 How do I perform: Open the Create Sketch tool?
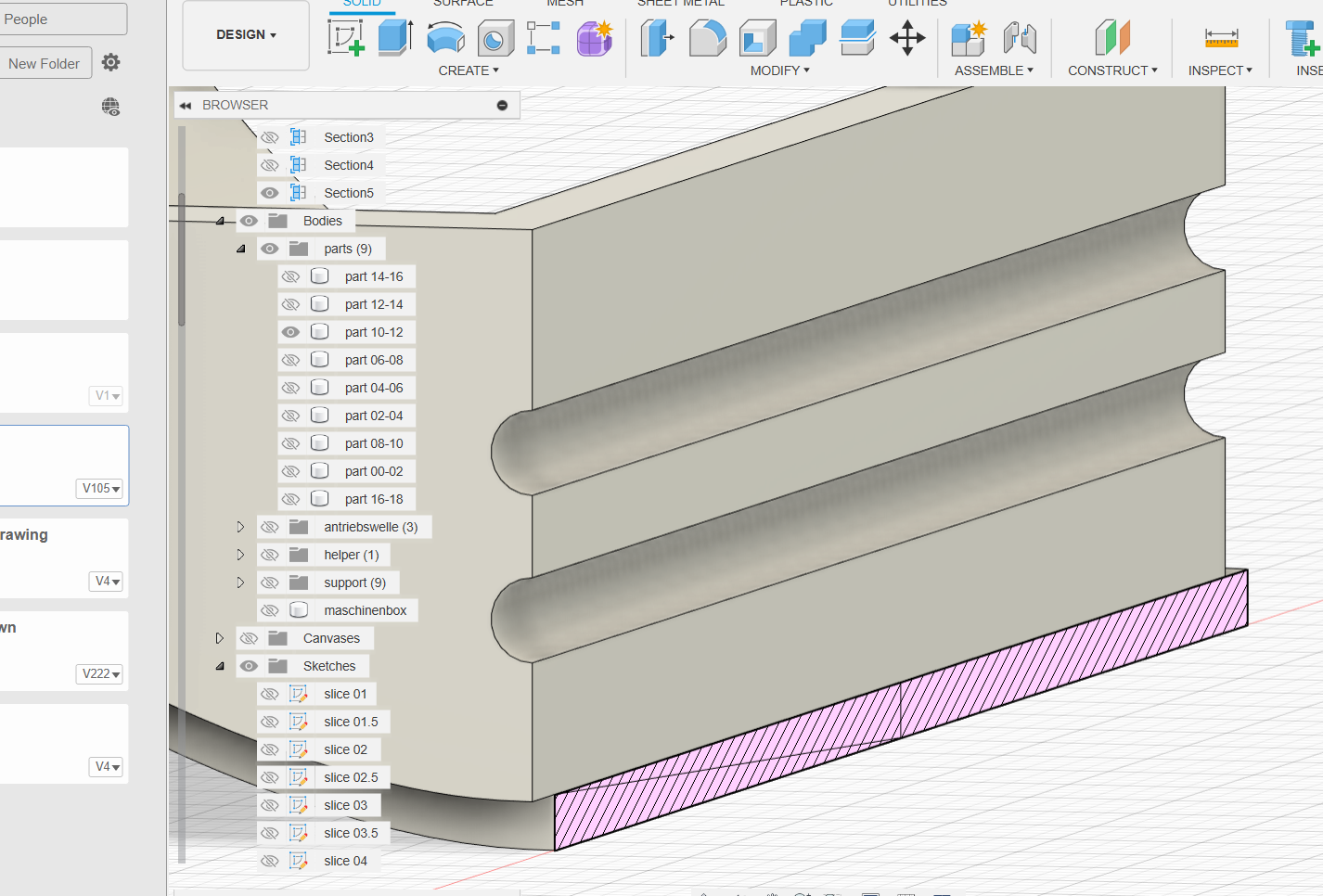pyautogui.click(x=346, y=38)
